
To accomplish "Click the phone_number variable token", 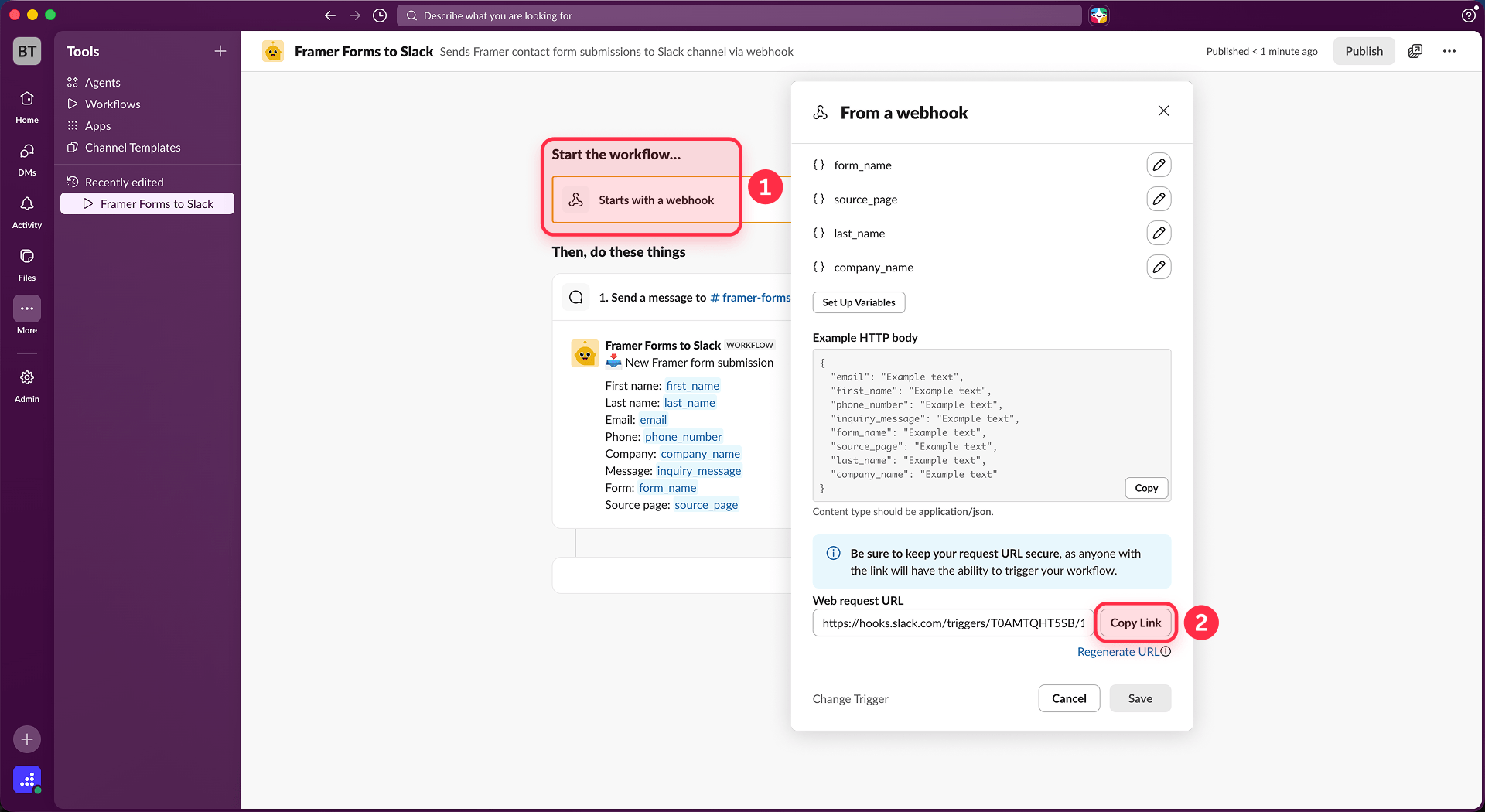I will [683, 437].
